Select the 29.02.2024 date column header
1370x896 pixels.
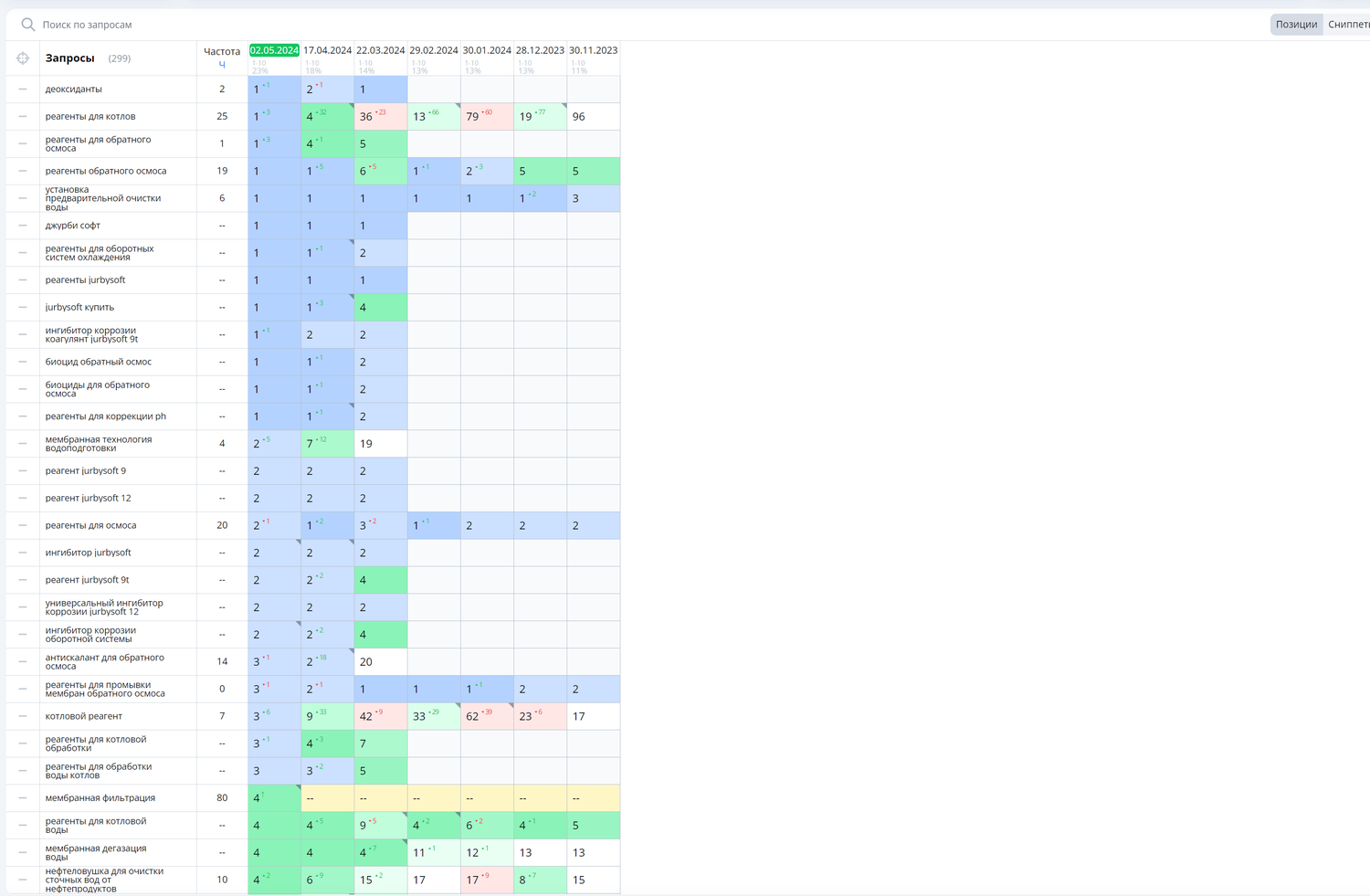point(434,50)
